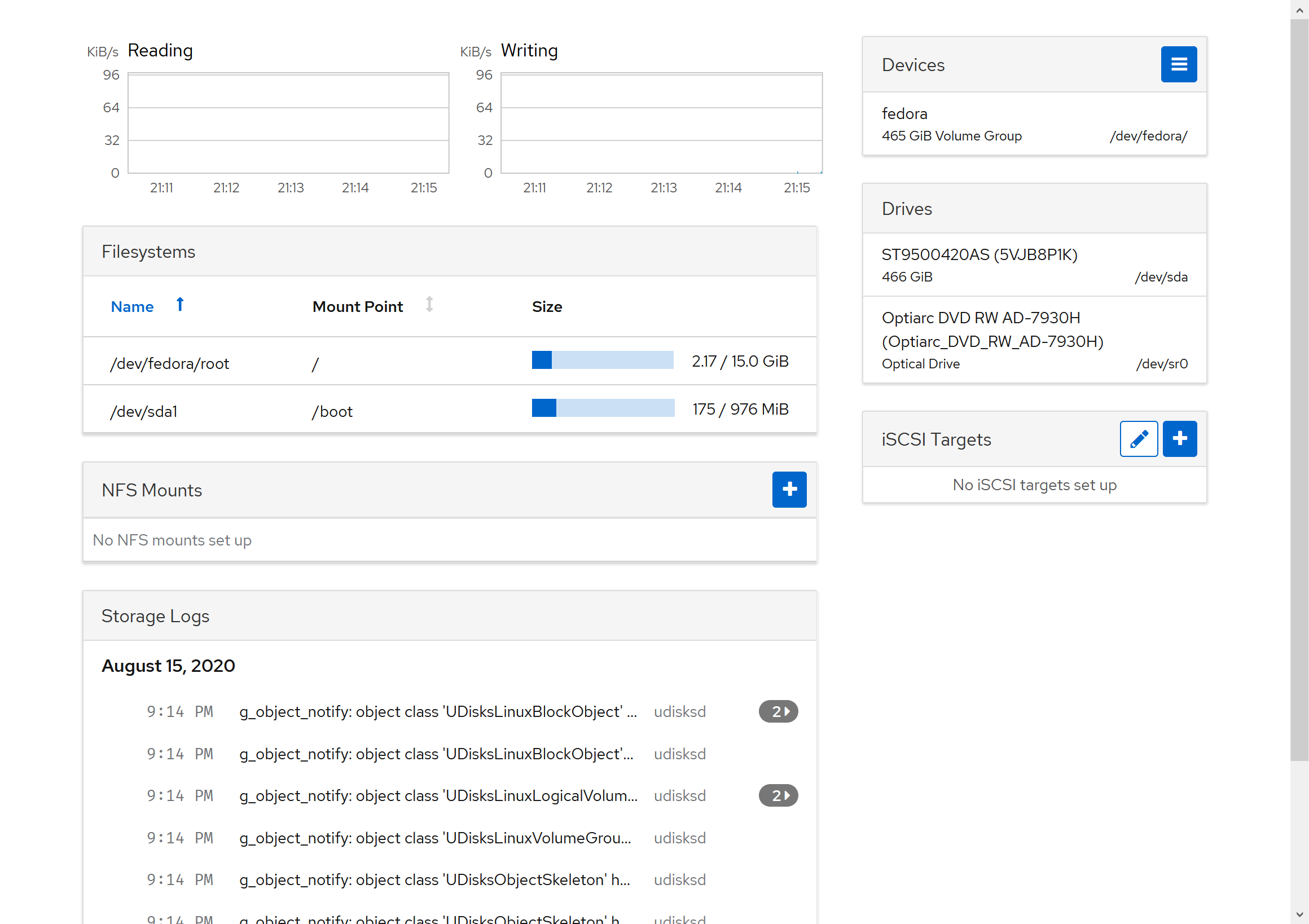1309x924 pixels.
Task: Open Optiarc DVD RW optical drive
Action: click(1034, 340)
